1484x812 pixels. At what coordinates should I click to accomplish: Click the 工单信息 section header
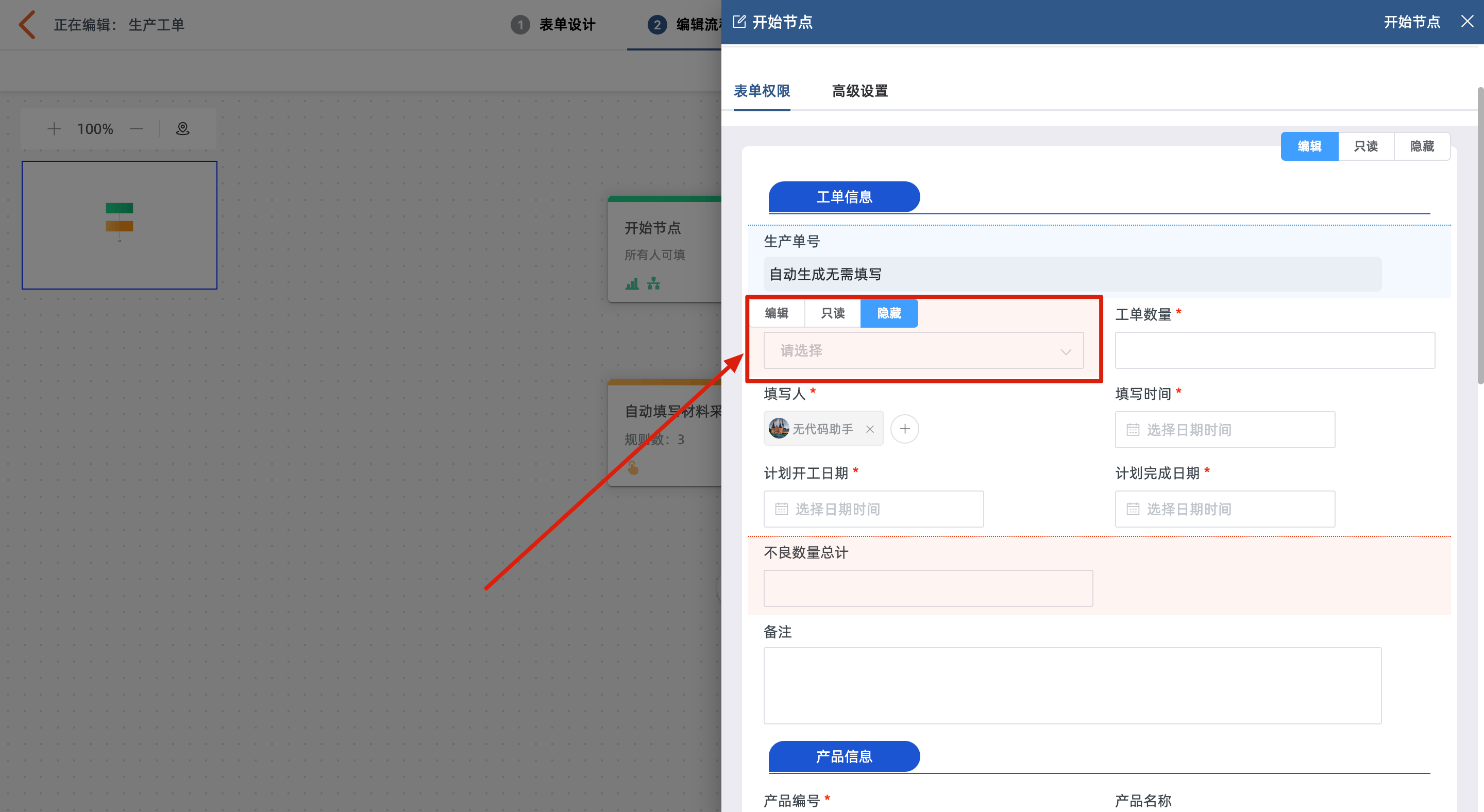844,197
